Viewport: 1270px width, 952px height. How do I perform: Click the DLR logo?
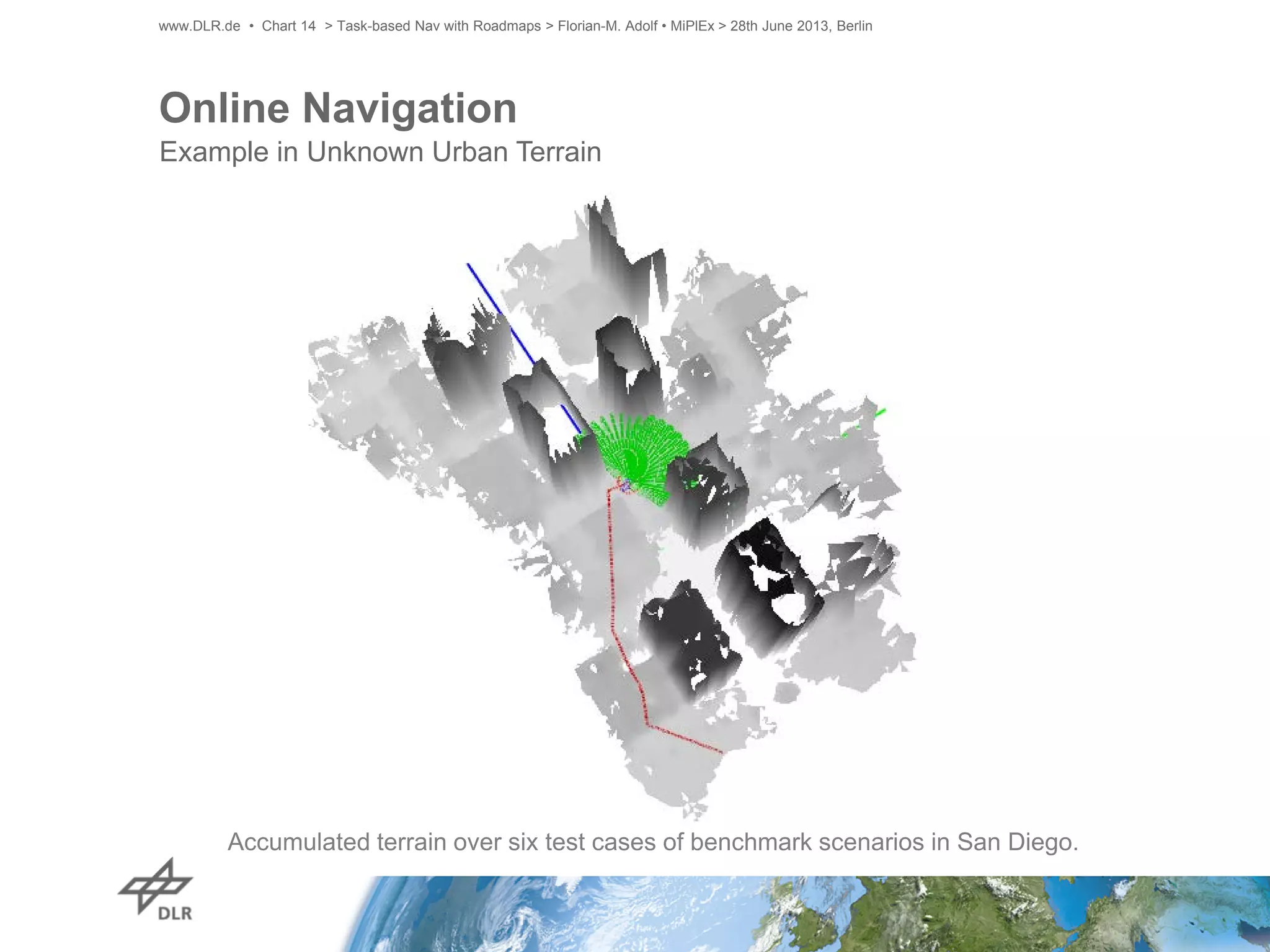156,889
